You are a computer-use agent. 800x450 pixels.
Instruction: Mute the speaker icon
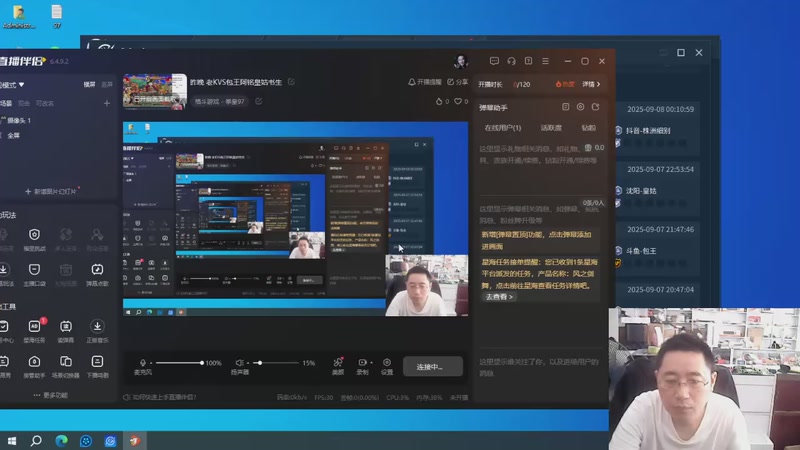tap(239, 363)
